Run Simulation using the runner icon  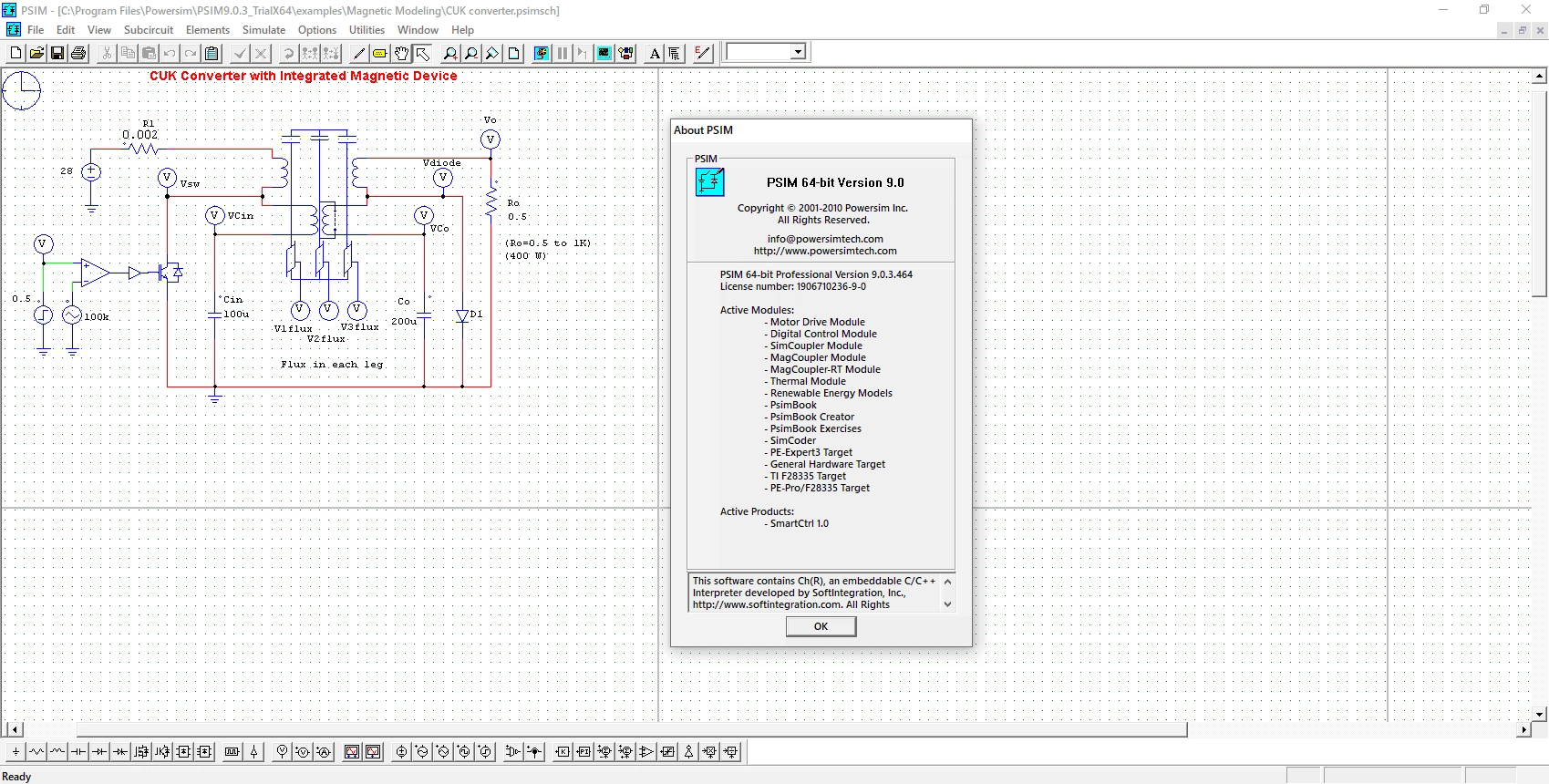(x=542, y=53)
